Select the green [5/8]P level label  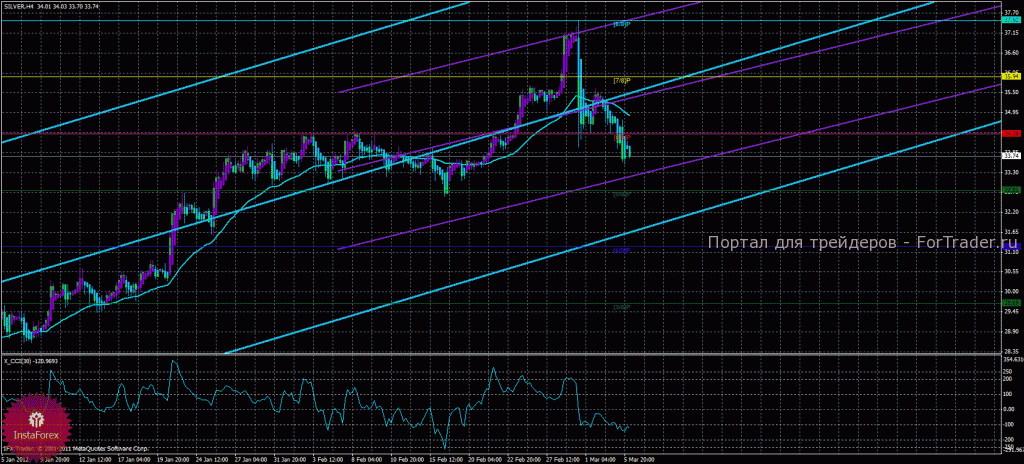point(621,194)
